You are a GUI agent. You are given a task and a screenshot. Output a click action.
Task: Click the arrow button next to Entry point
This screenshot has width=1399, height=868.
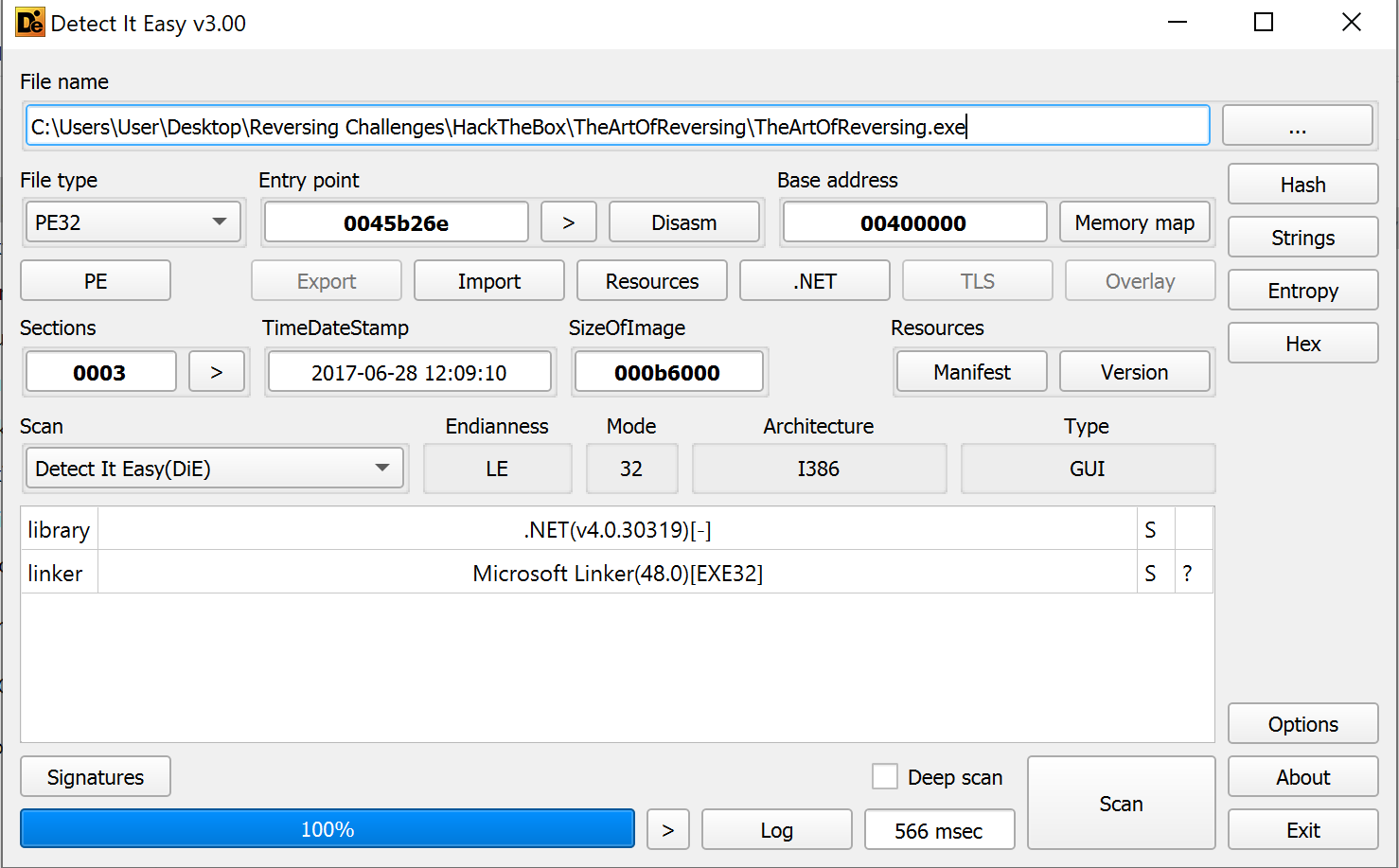(x=568, y=222)
